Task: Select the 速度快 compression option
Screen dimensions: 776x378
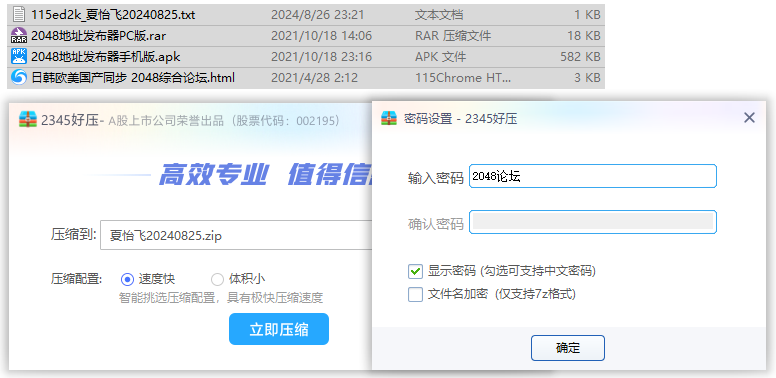Action: [x=127, y=280]
